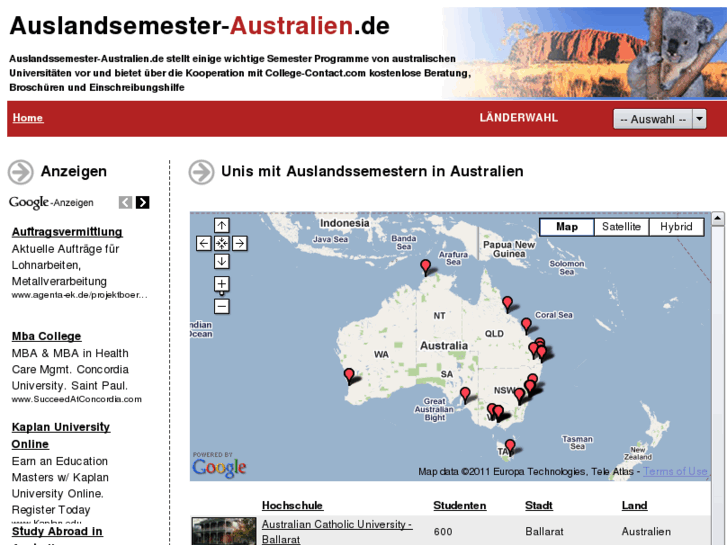The height and width of the screenshot is (545, 727).
Task: Pan the map down with arrow
Action: click(222, 262)
